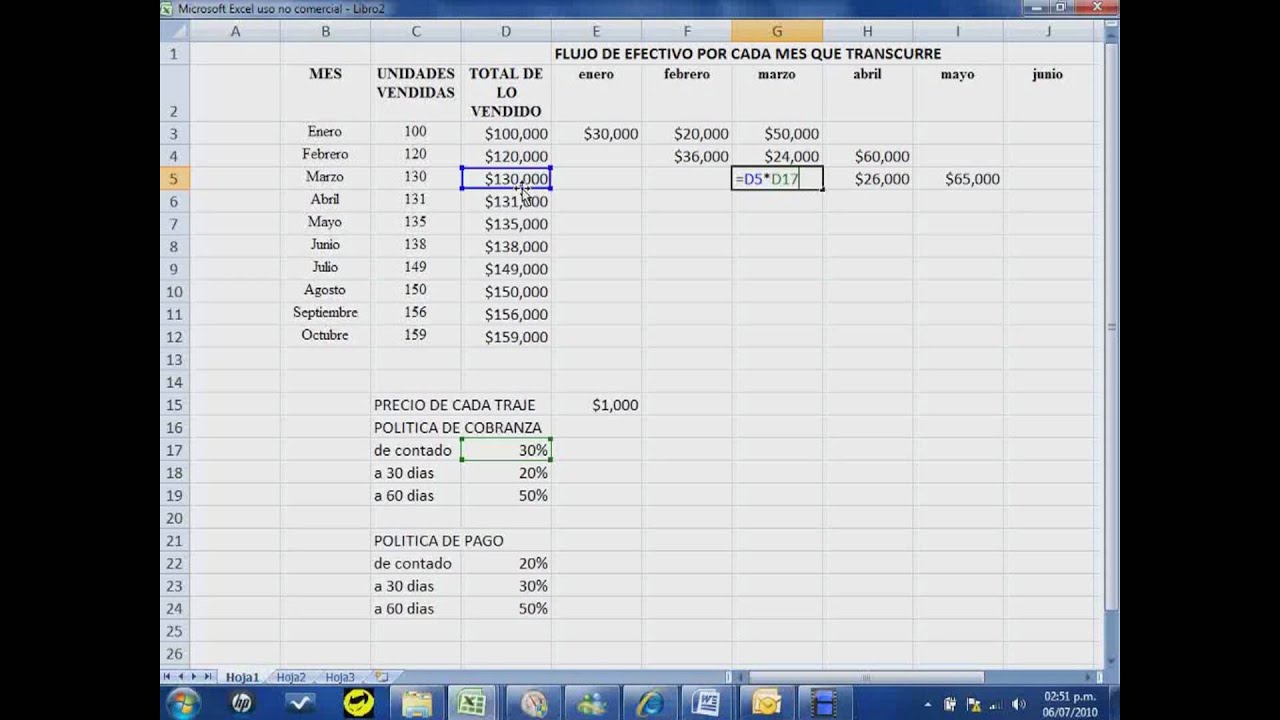Screen dimensions: 1280x720
Task: Check network signal tray icon
Action: (x=996, y=704)
